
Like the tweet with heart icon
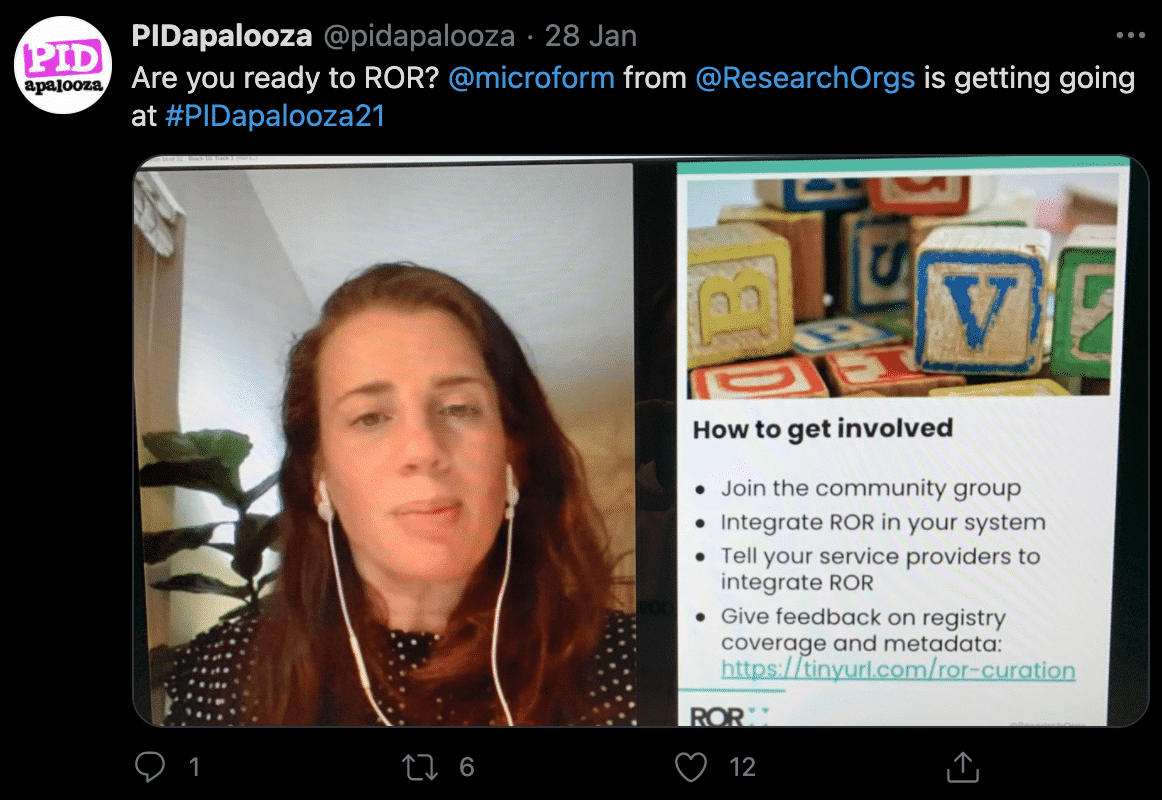pos(691,767)
